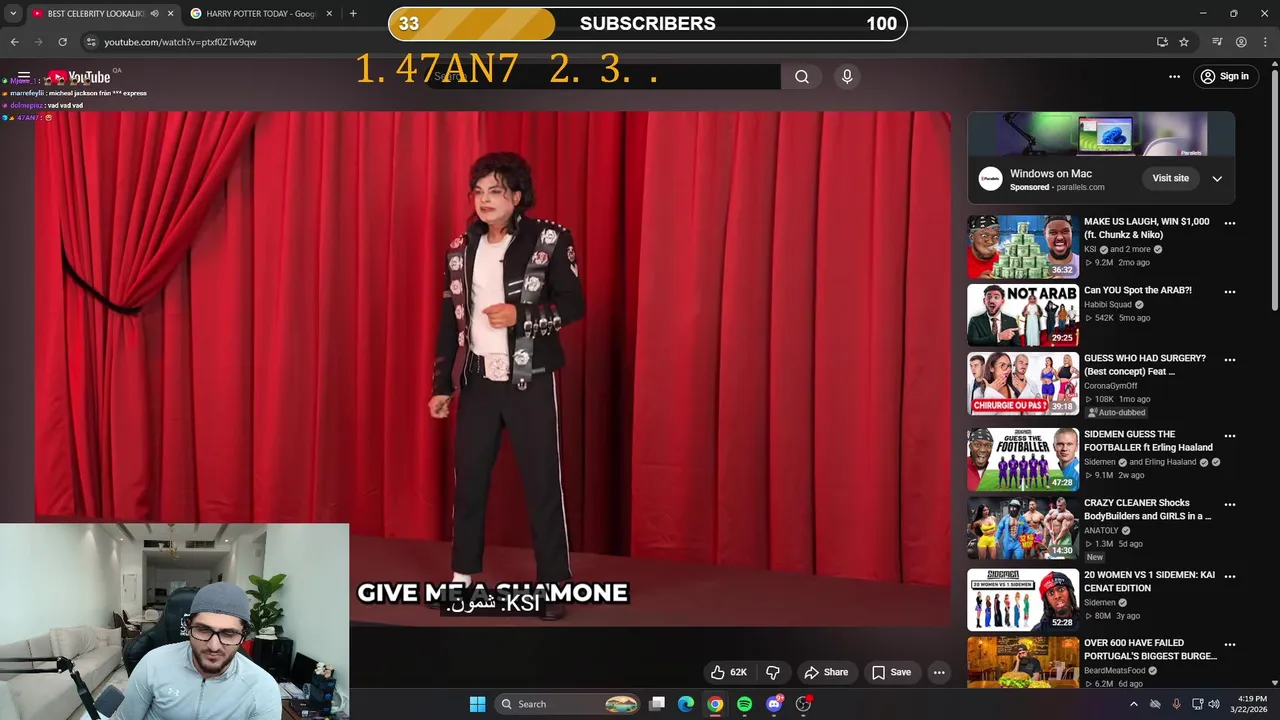Mute tab via speaker icon on YouTube tab
Screen dimensions: 1280x720
point(154,14)
